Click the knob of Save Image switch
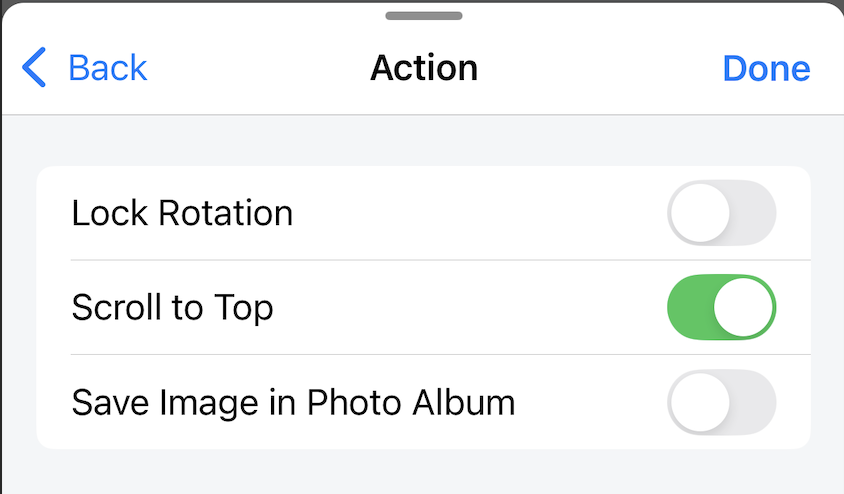844x494 pixels. (700, 402)
